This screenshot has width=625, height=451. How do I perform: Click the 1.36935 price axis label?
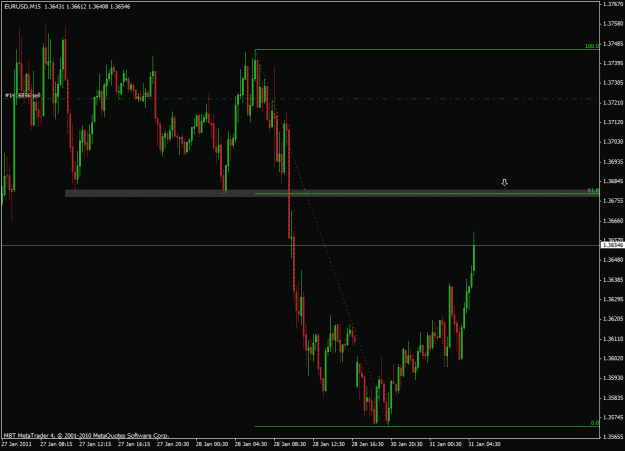point(613,161)
